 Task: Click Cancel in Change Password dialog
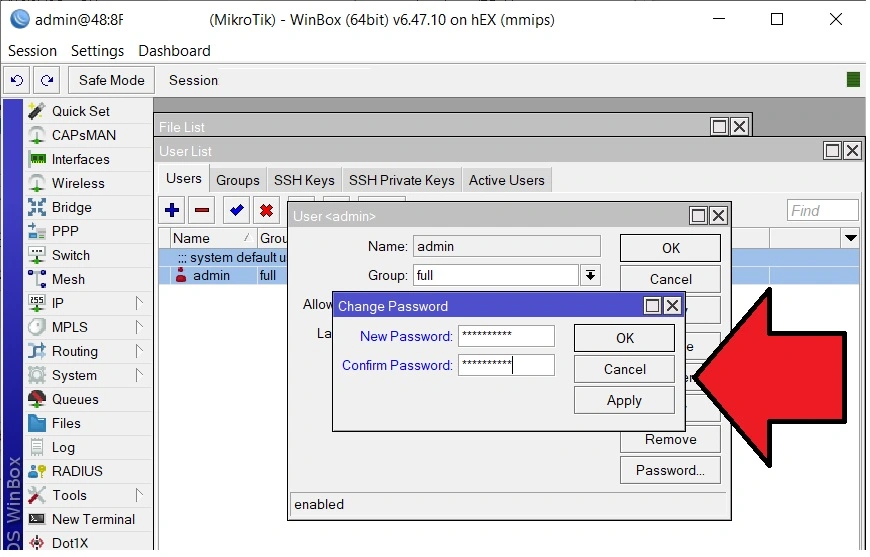624,369
